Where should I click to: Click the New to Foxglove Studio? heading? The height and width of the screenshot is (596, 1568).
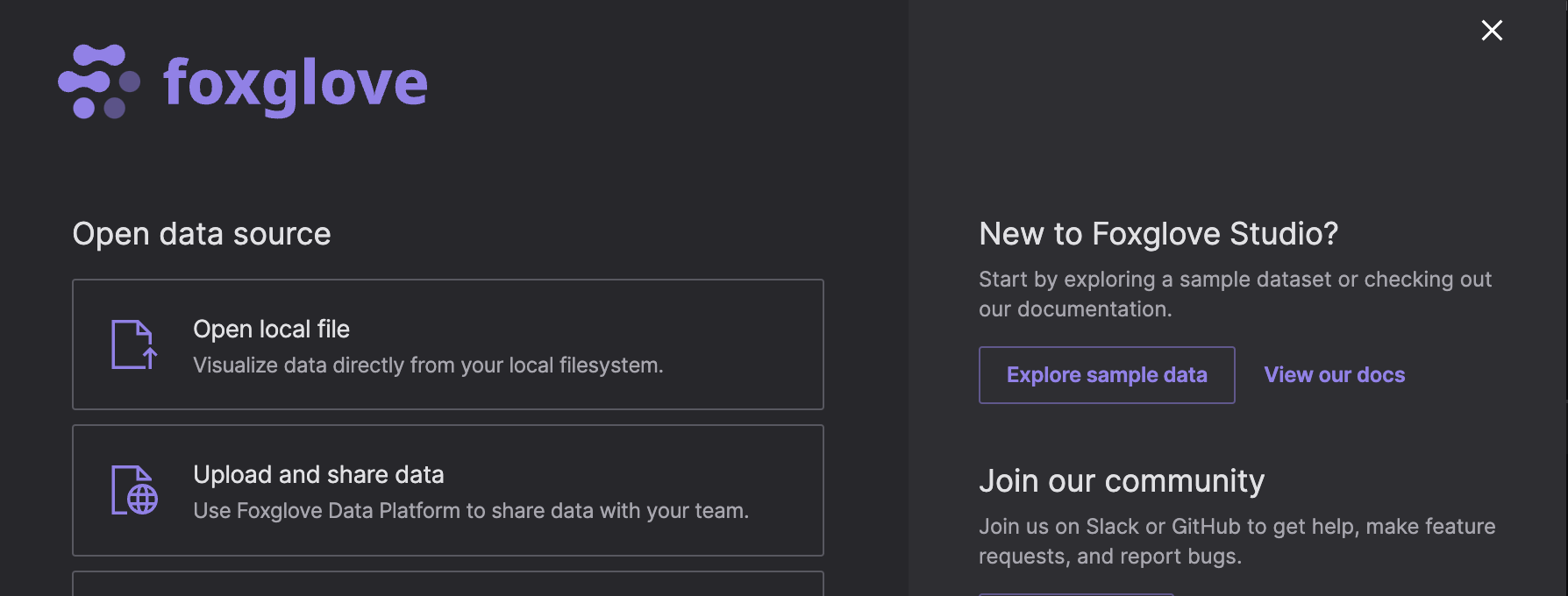1158,234
